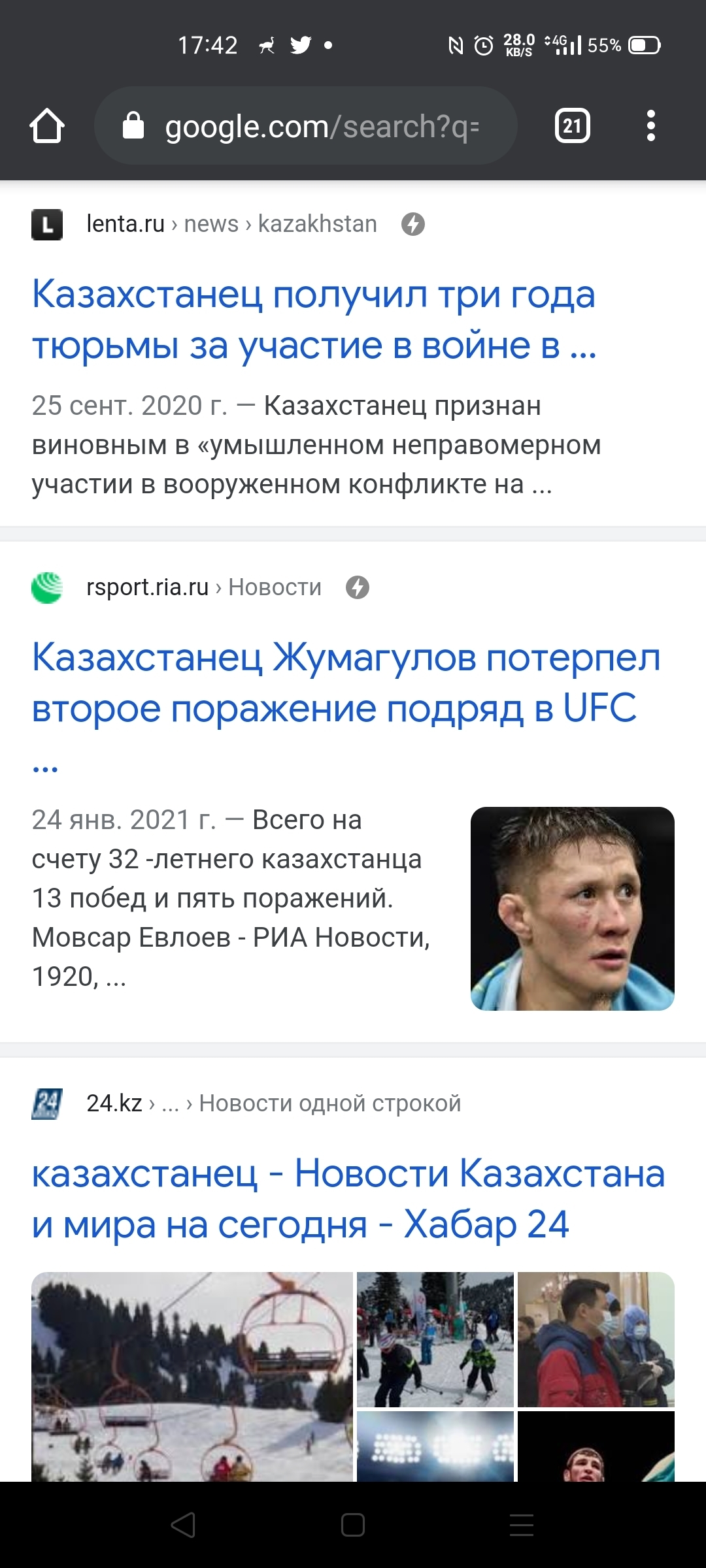Image resolution: width=706 pixels, height=1568 pixels.
Task: Tap the thumbnail of people wearing medical masks
Action: tap(596, 1339)
